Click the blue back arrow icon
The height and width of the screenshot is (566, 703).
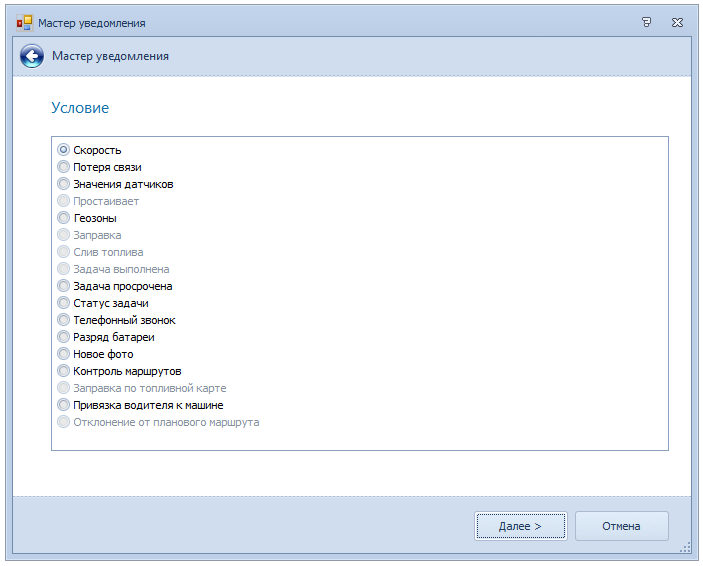(x=31, y=56)
